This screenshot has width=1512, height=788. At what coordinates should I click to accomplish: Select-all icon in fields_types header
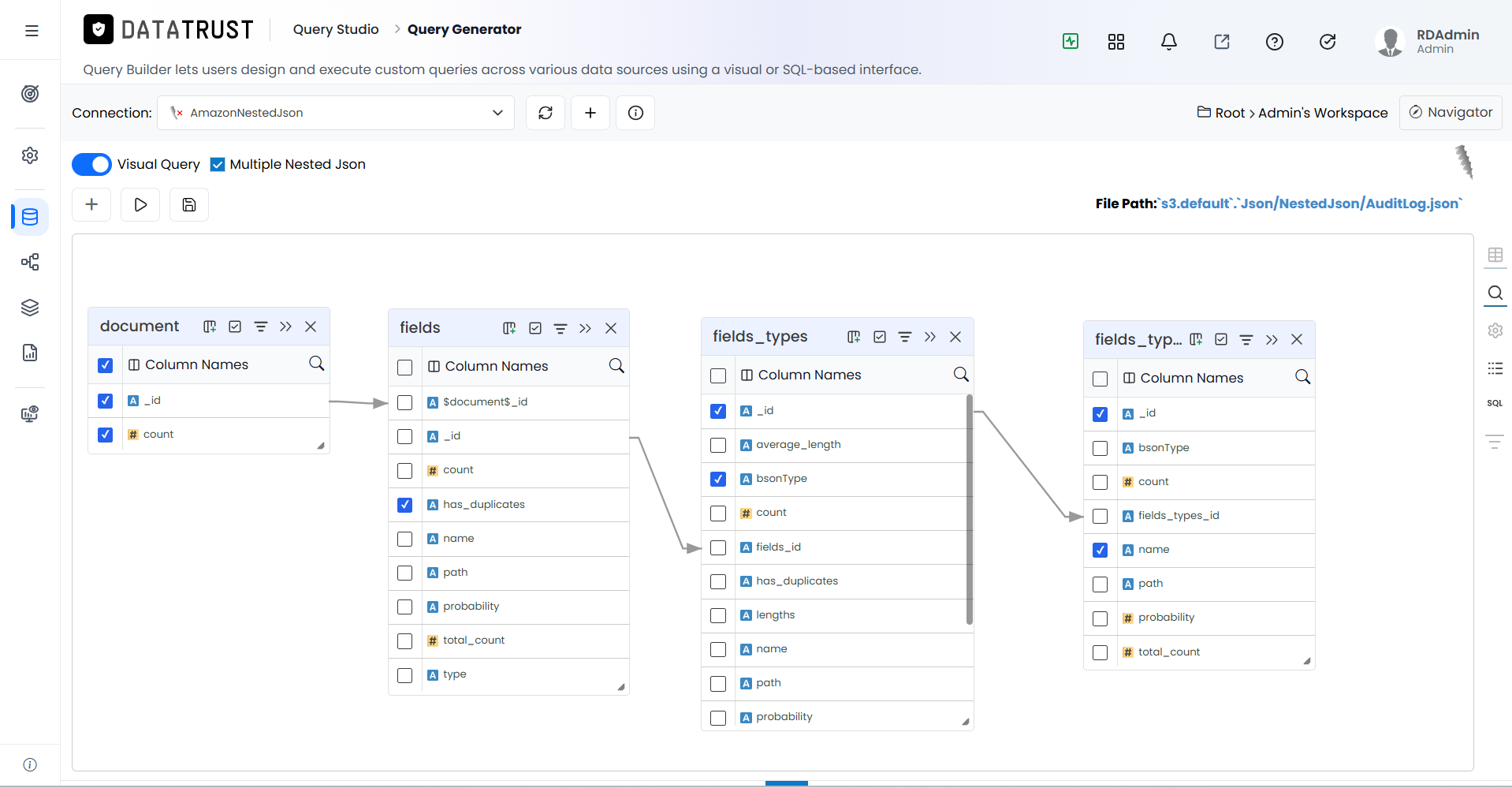click(880, 337)
